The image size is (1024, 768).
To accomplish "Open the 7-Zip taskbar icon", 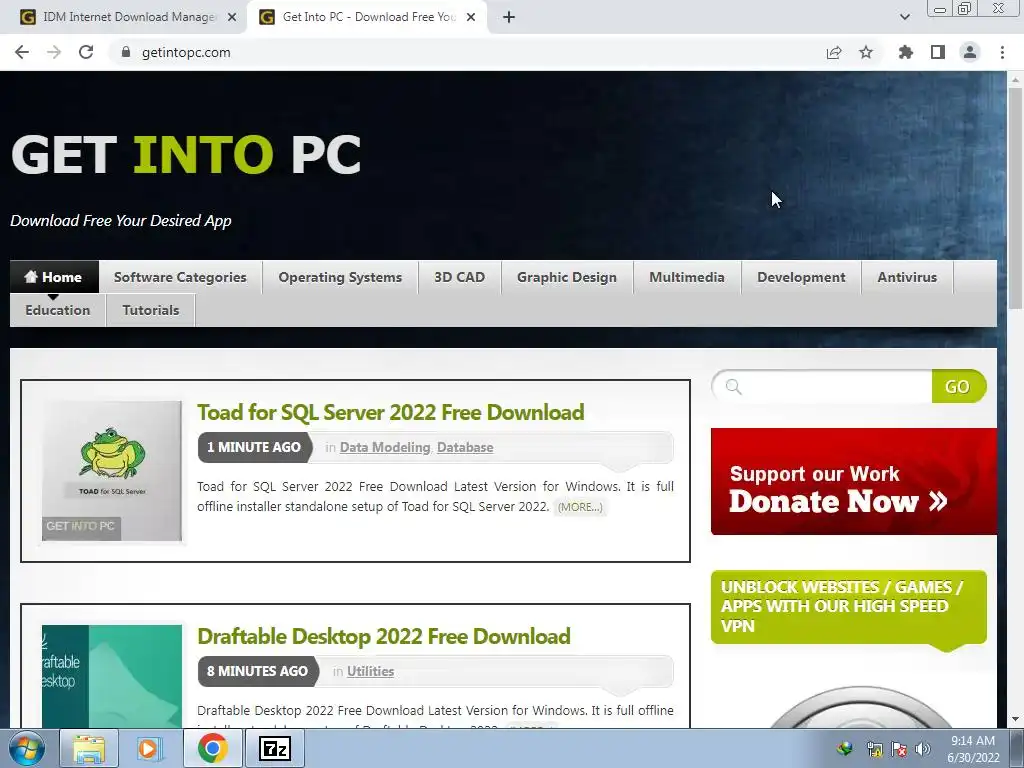I will 274,749.
